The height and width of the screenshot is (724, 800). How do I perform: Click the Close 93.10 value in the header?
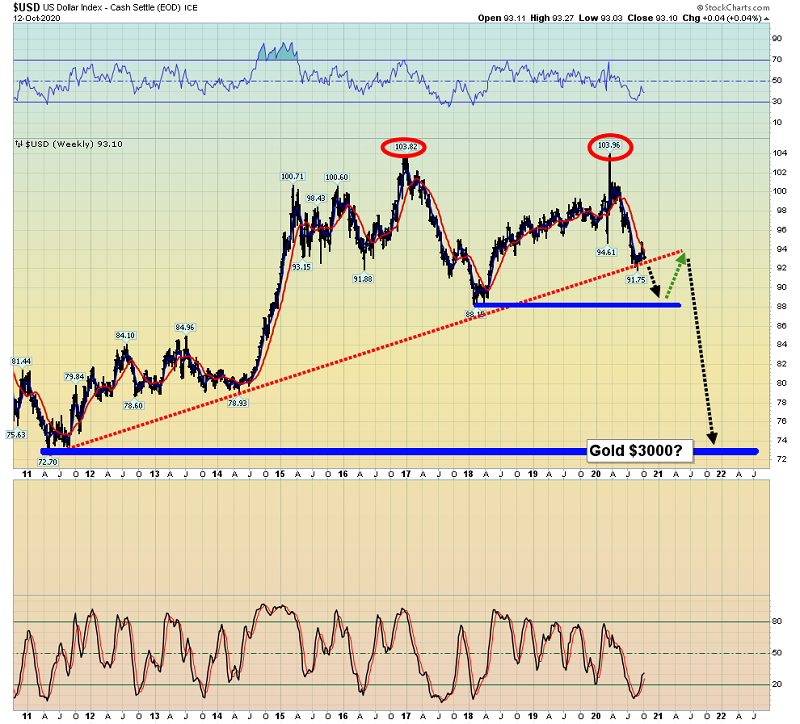click(686, 18)
